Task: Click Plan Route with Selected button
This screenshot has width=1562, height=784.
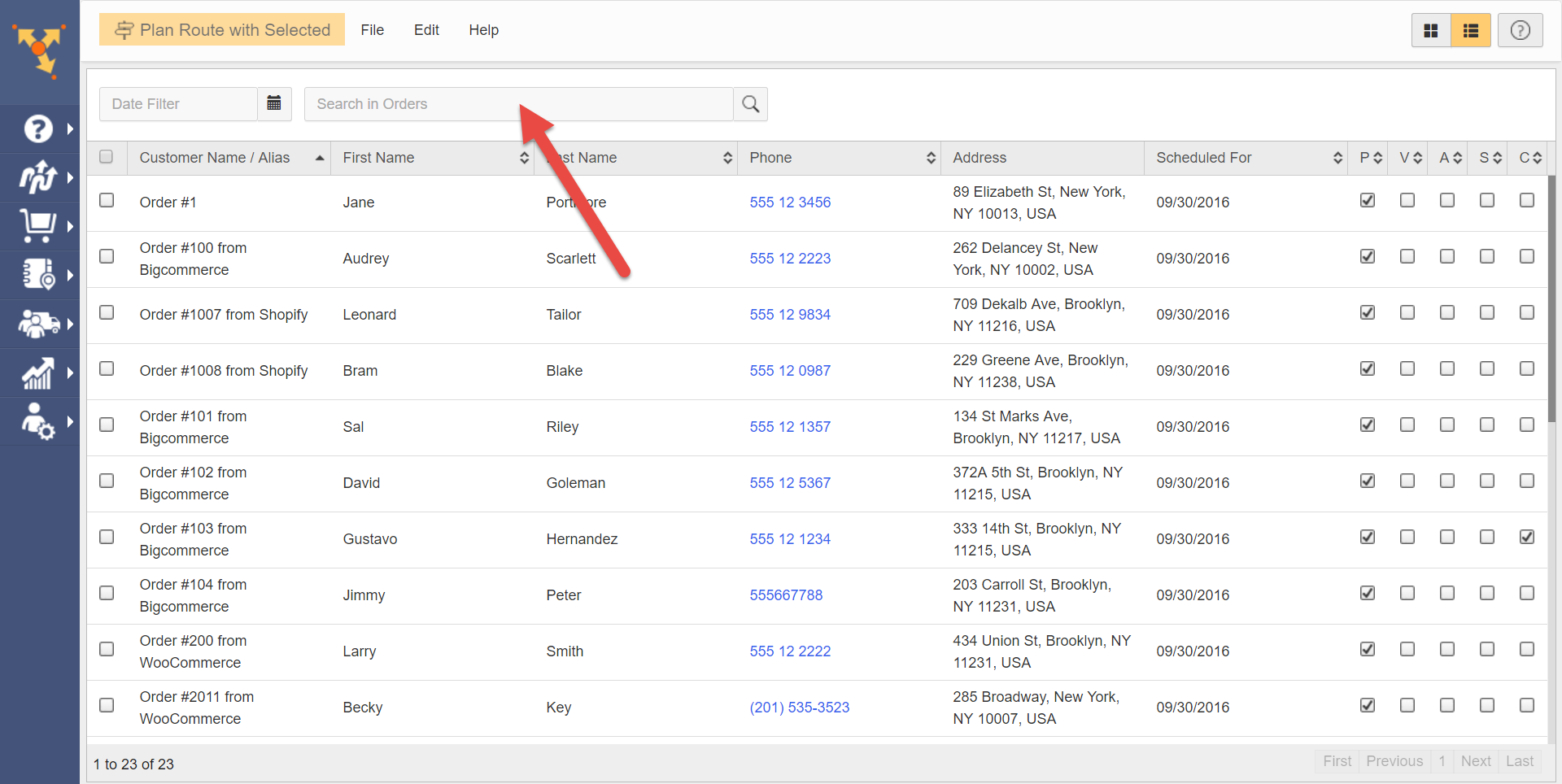Action: point(222,30)
